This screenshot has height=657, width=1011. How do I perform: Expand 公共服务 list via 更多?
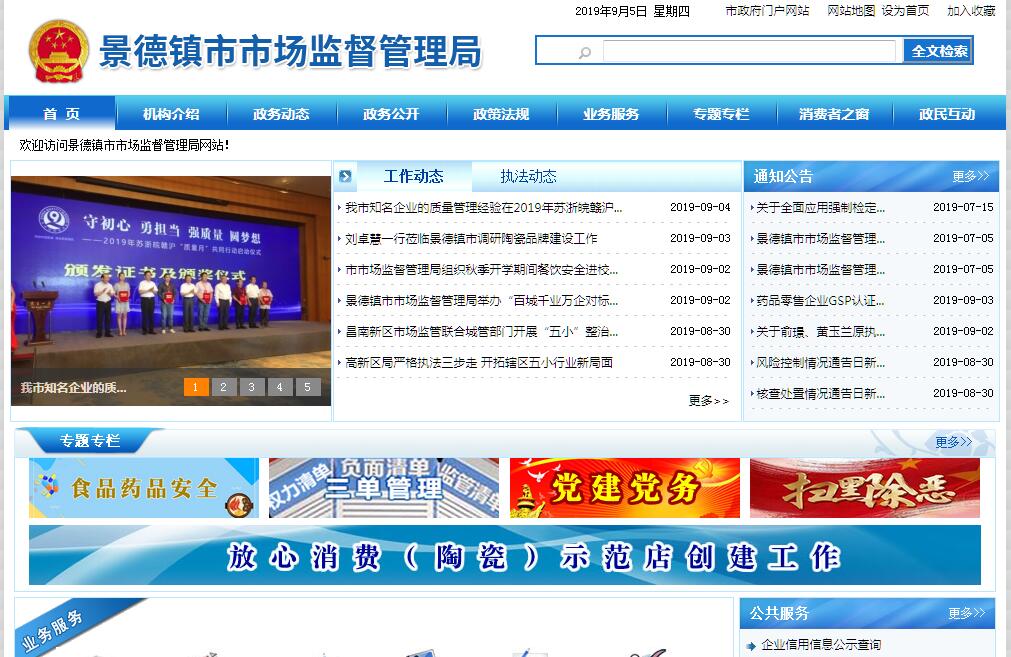tap(966, 613)
